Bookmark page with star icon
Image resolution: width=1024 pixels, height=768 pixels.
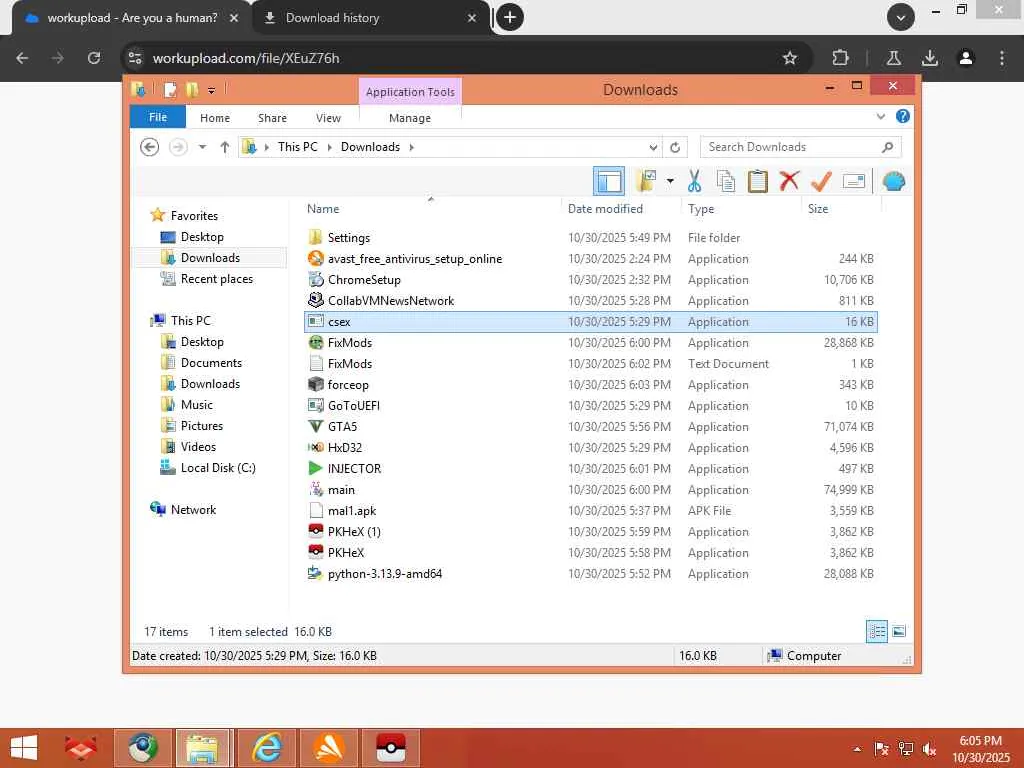click(x=790, y=58)
